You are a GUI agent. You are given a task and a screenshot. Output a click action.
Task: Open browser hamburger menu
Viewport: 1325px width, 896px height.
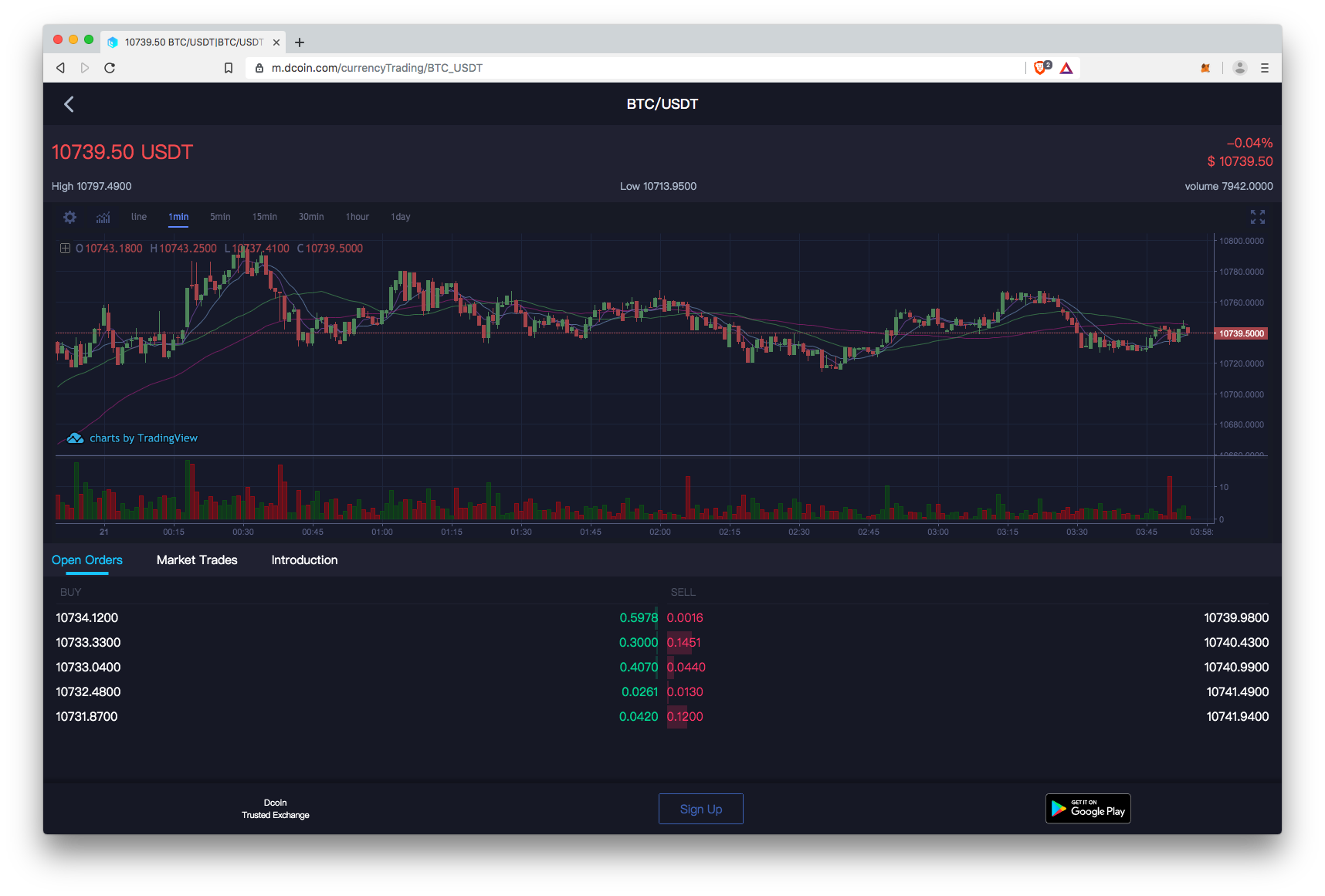coord(1265,68)
